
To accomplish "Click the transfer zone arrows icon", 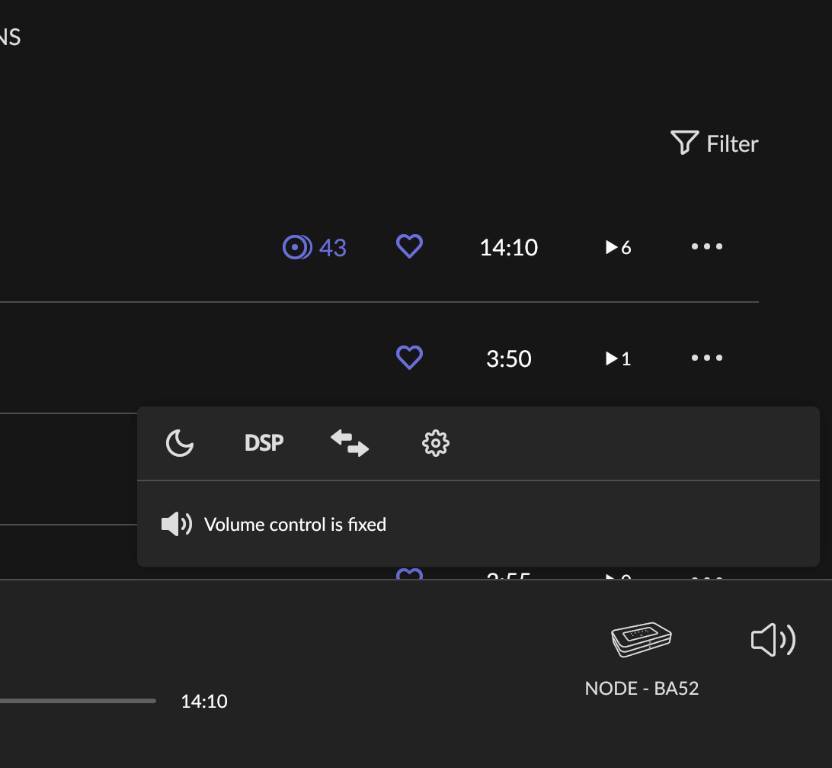I will tap(350, 443).
